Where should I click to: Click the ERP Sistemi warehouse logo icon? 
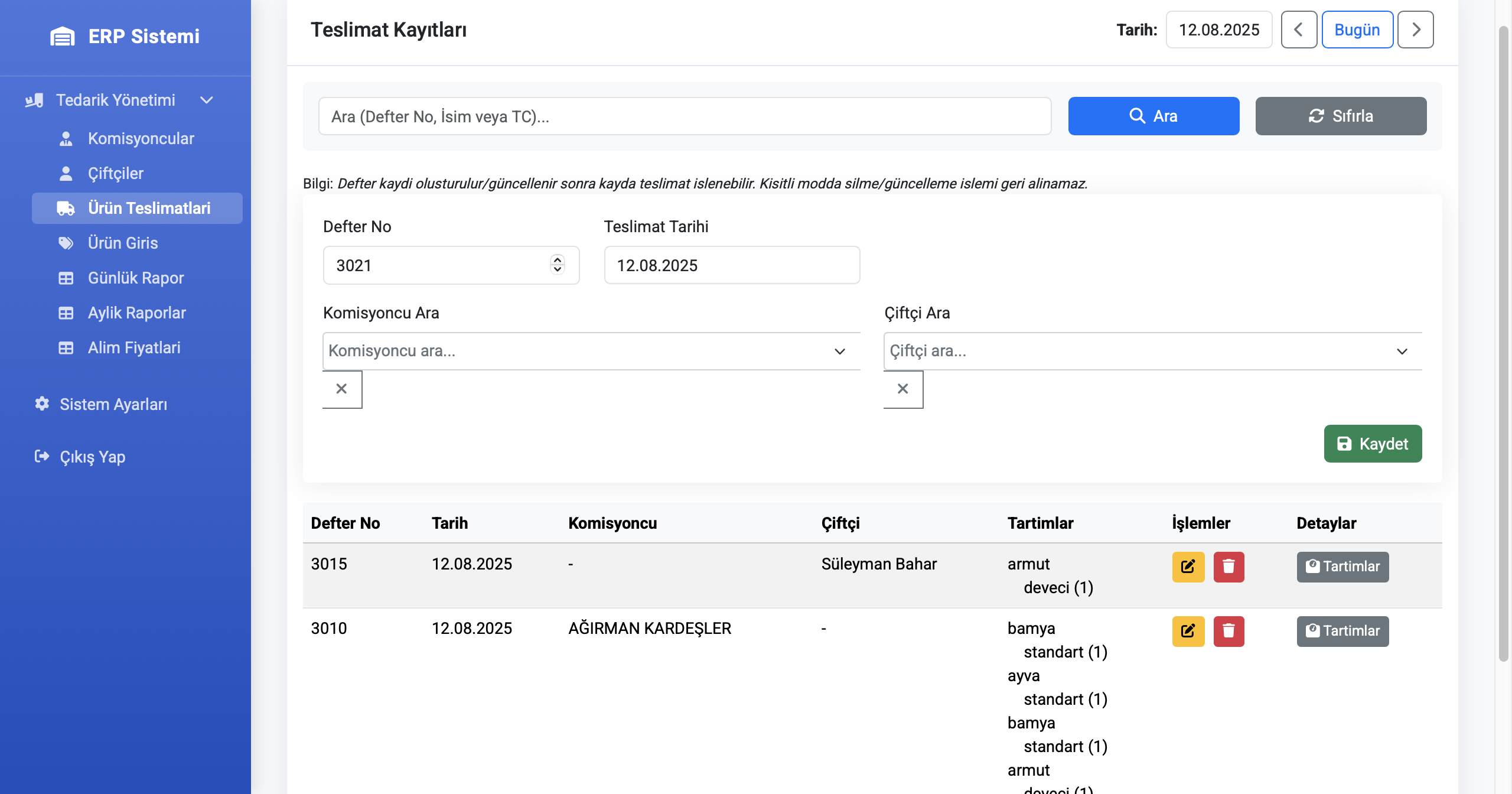(x=63, y=36)
